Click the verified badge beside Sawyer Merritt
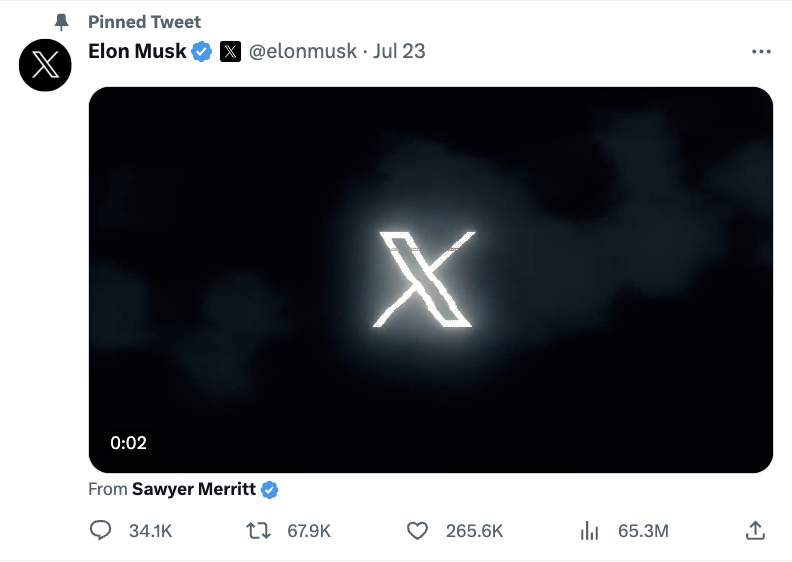Image resolution: width=792 pixels, height=562 pixels. [270, 489]
